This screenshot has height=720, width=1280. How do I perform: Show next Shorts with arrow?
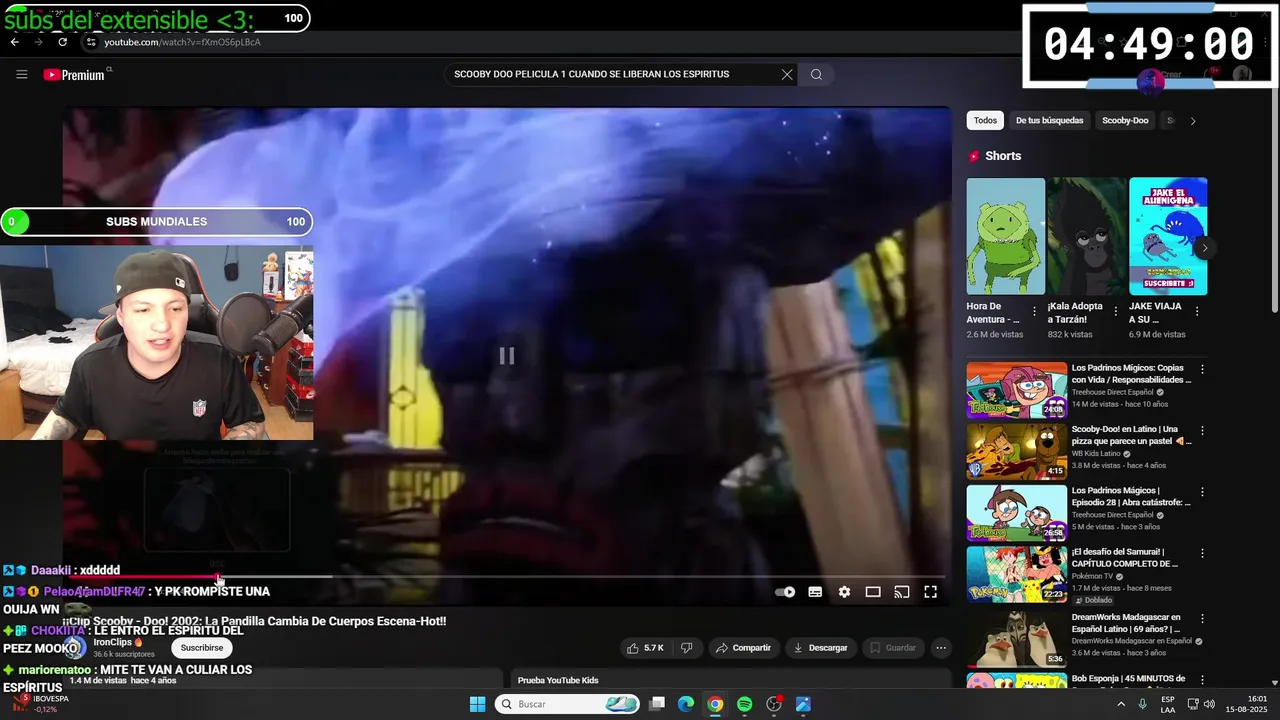[x=1204, y=248]
